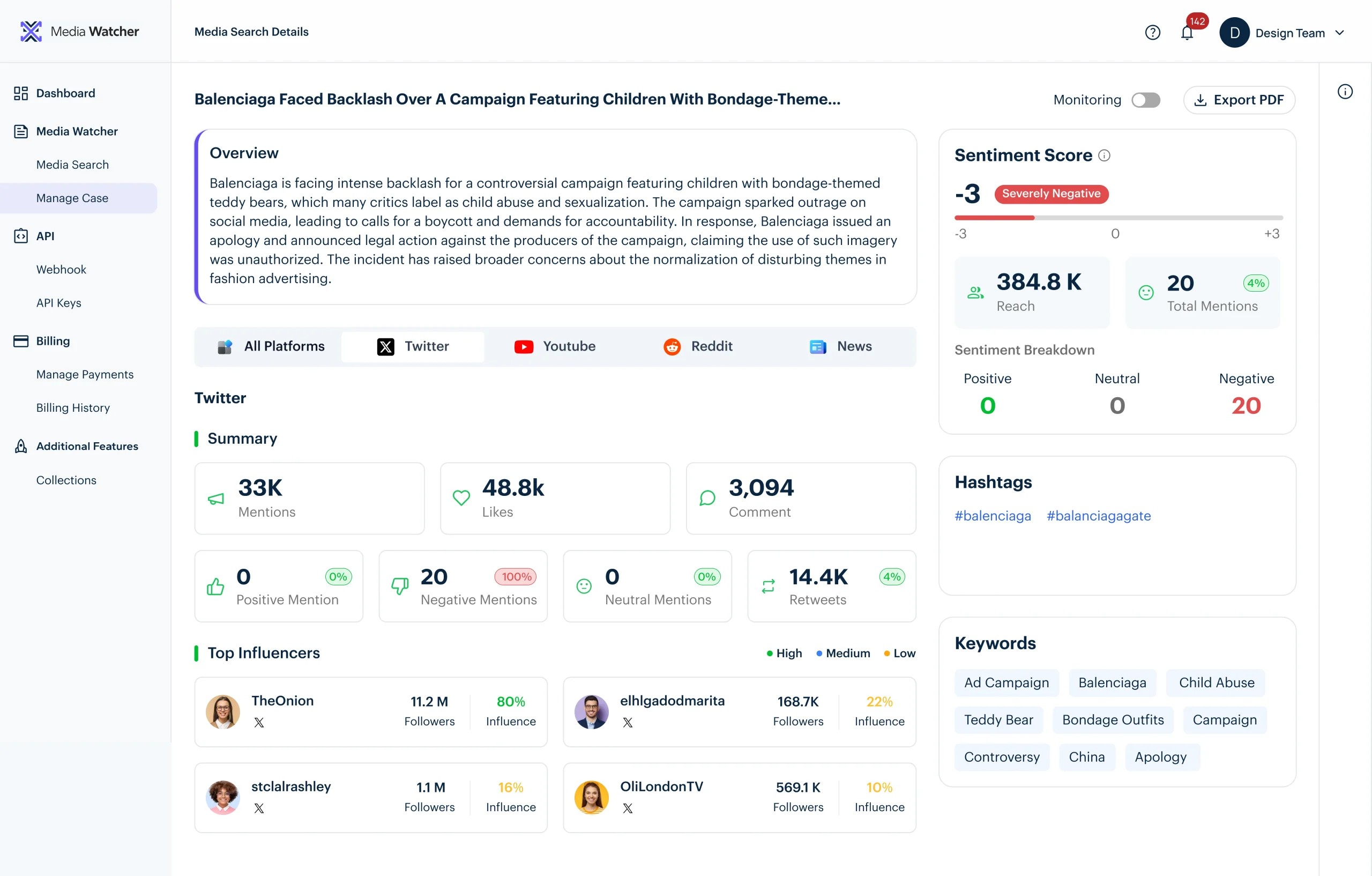Open Dashboard in sidebar
This screenshot has height=876, width=1372.
click(x=65, y=93)
